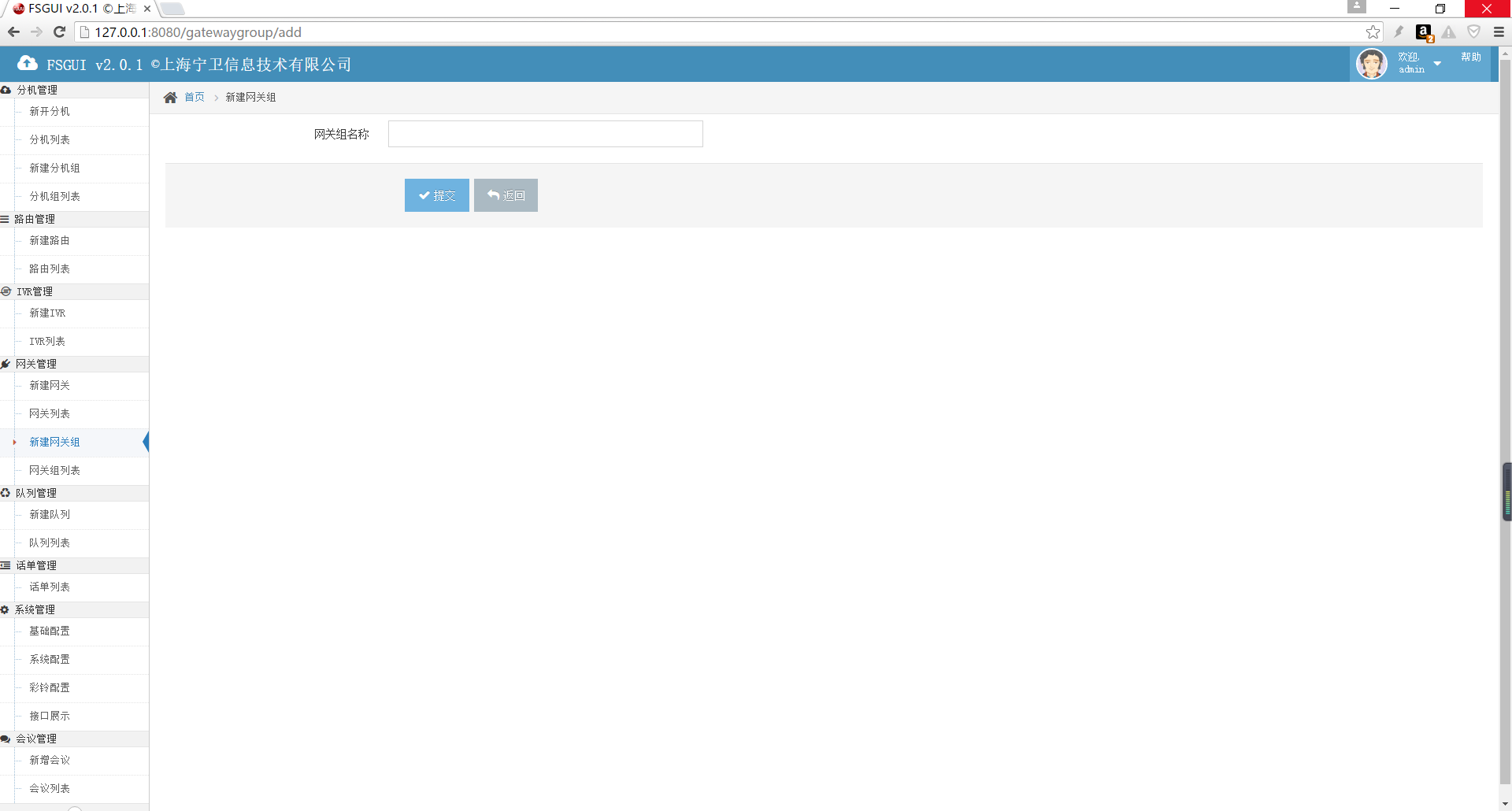Click the FSGUI cloud logo icon
Viewport: 1512px width, 811px height.
click(28, 64)
